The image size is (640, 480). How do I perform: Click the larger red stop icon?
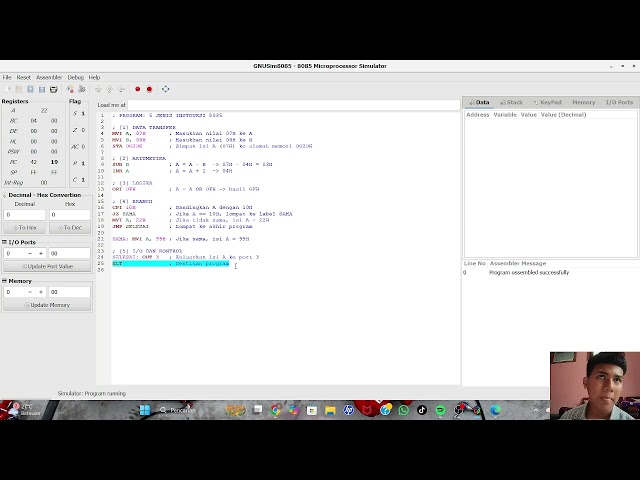(x=149, y=89)
